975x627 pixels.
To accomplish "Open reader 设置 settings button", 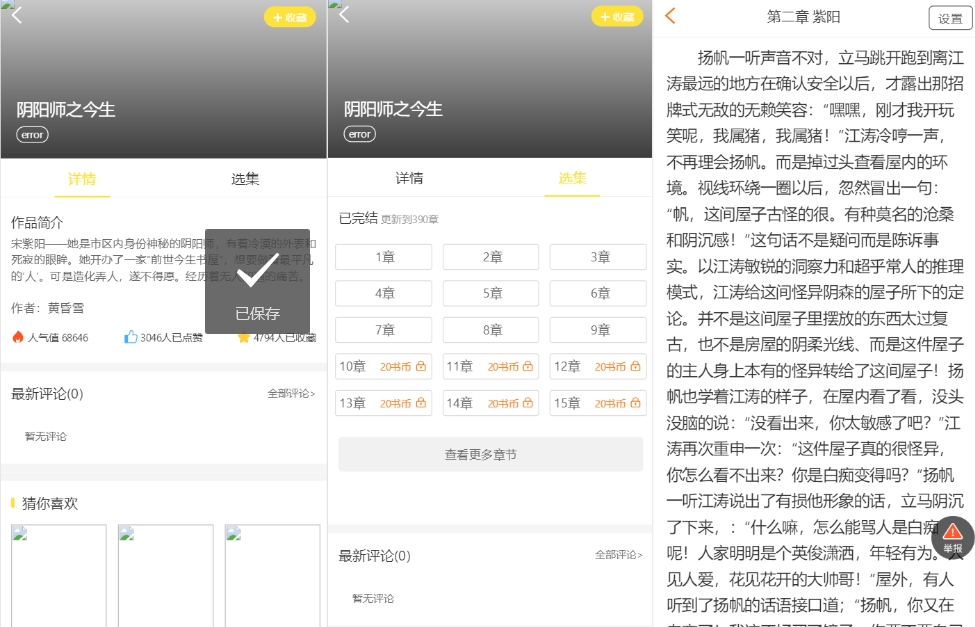I will [950, 19].
